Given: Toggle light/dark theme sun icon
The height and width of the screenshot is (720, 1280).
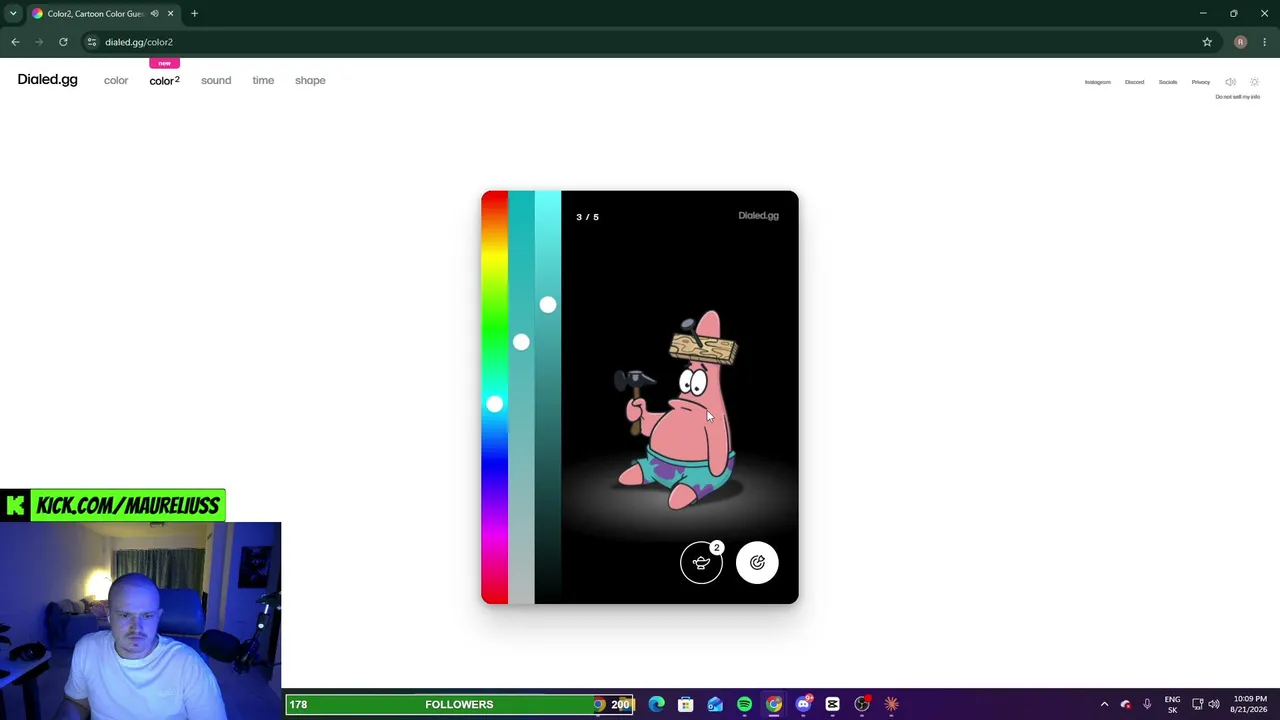Looking at the screenshot, I should (1255, 82).
